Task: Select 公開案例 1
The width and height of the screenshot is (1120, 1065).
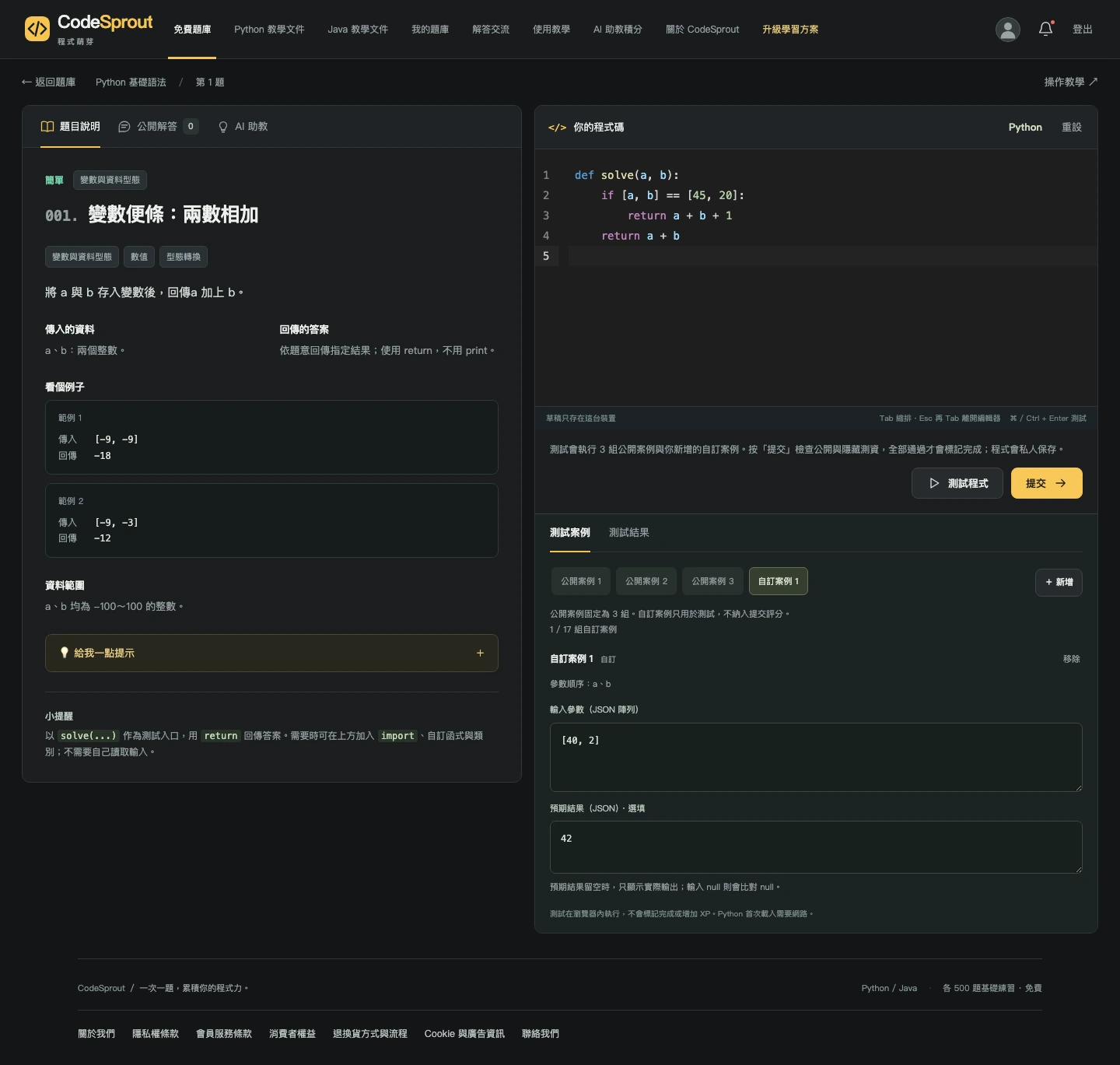Action: pos(581,581)
